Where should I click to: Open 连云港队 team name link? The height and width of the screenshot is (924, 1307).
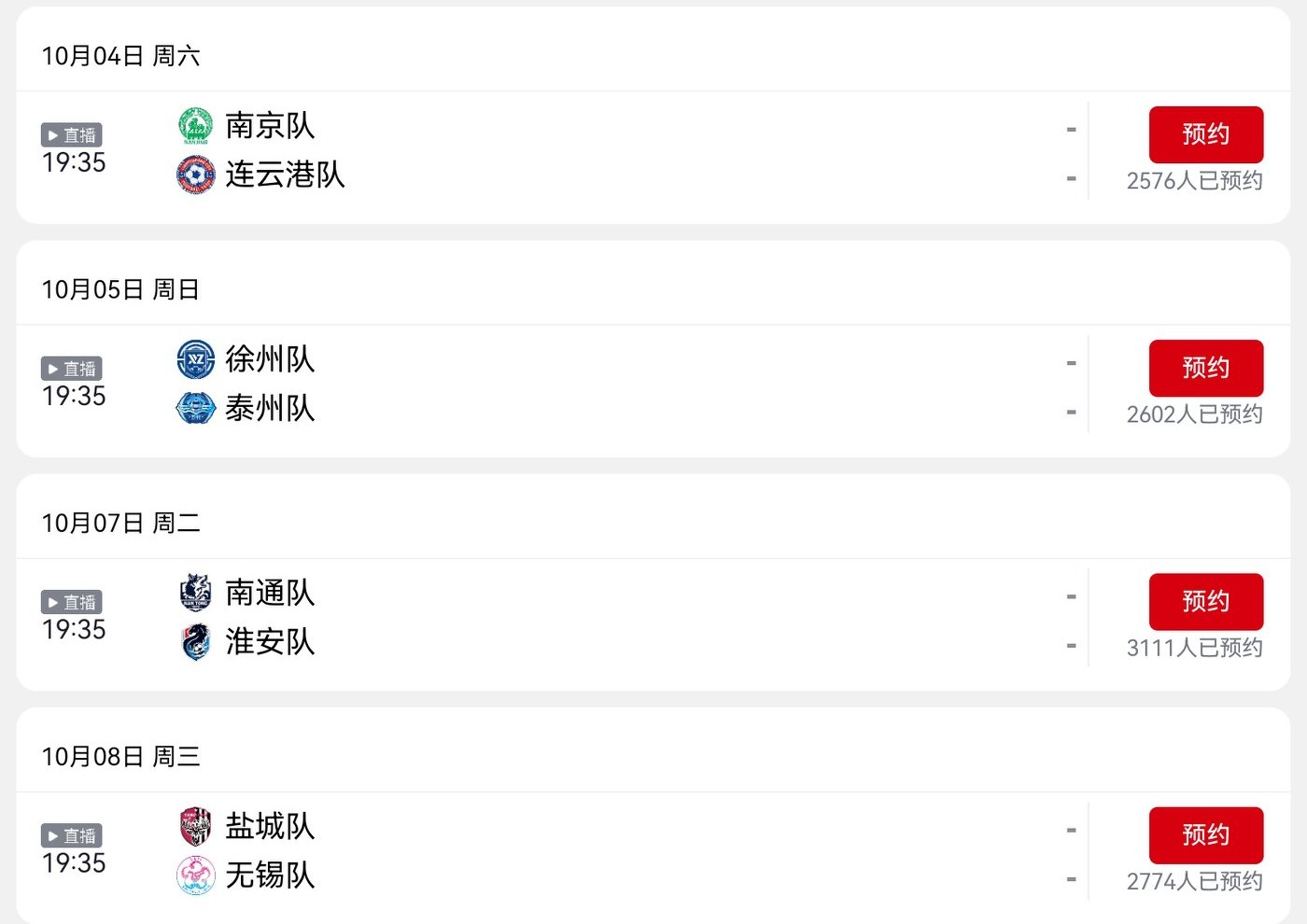click(x=285, y=175)
